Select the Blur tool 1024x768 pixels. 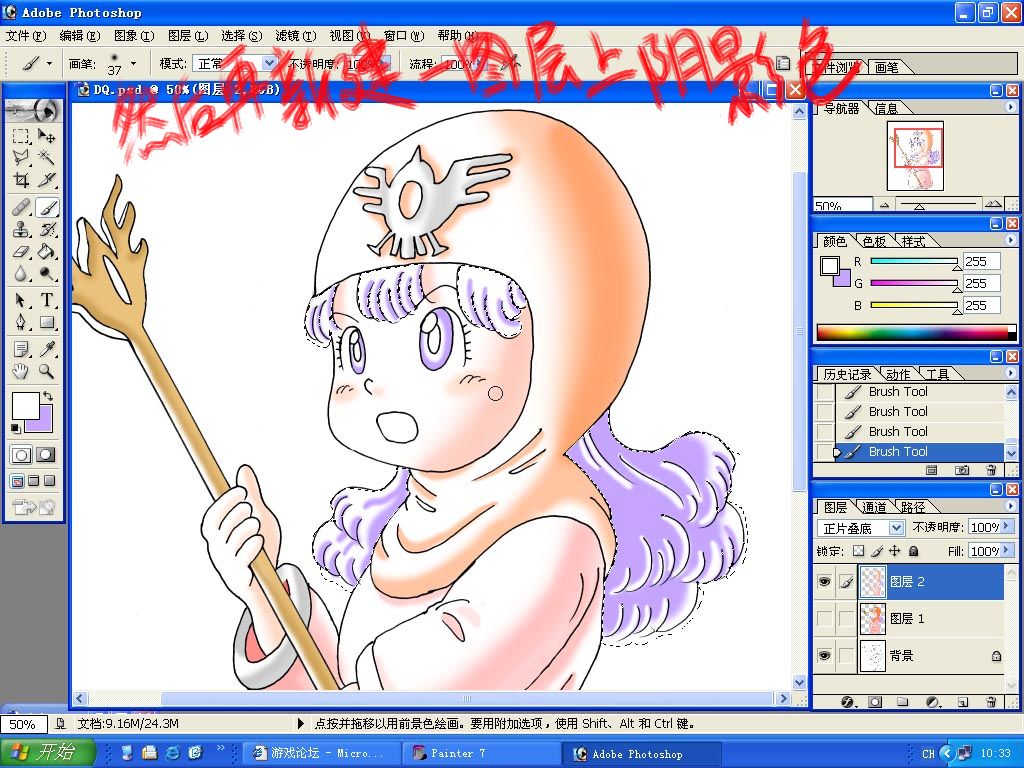(21, 273)
